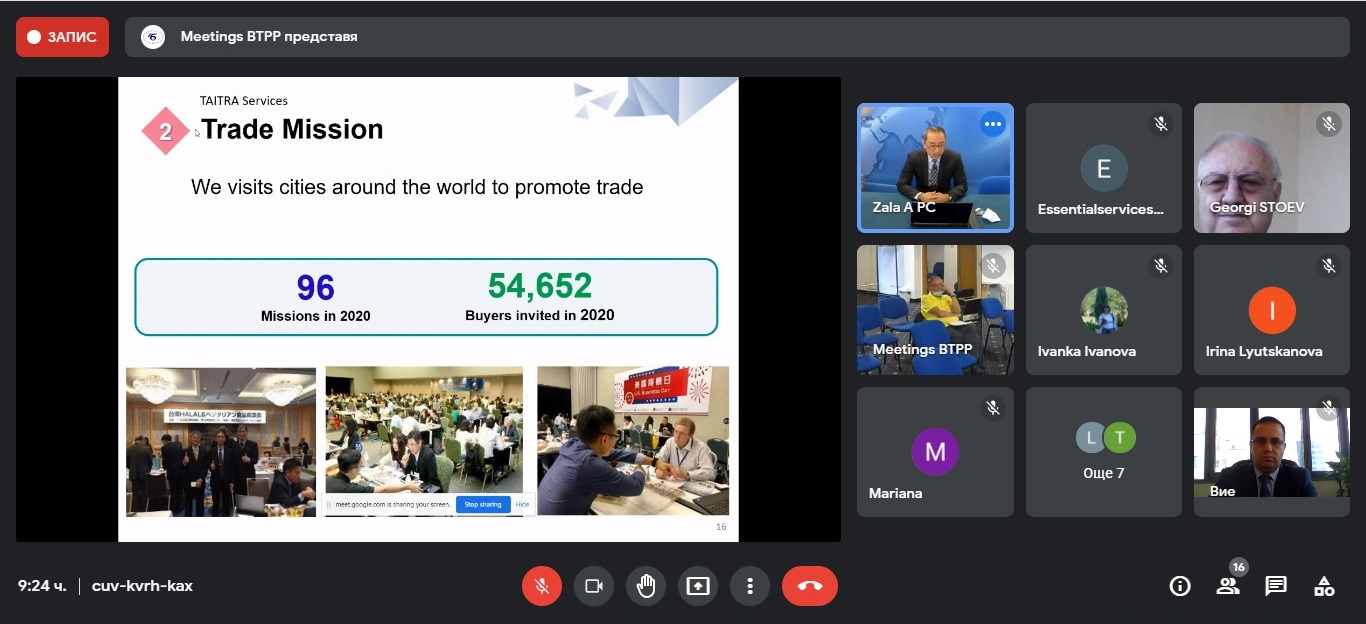Click the orange I avatar for Irina Lyutskanova
1366x624 pixels.
1272,310
